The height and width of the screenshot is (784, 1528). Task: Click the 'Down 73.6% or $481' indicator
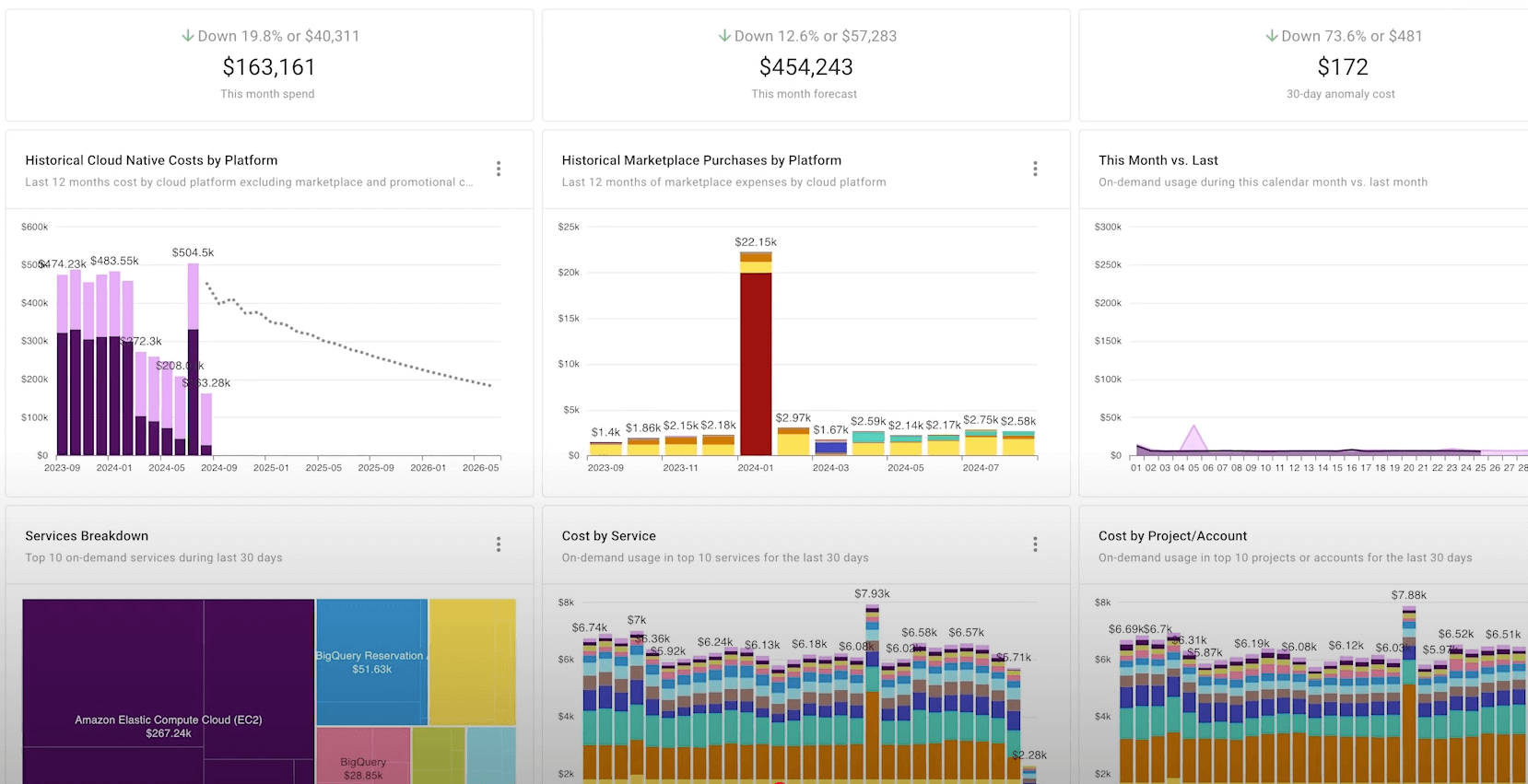pos(1344,36)
